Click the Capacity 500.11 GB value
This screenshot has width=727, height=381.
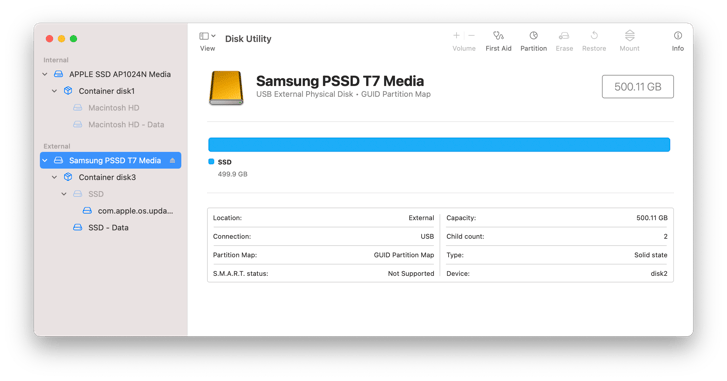(652, 218)
